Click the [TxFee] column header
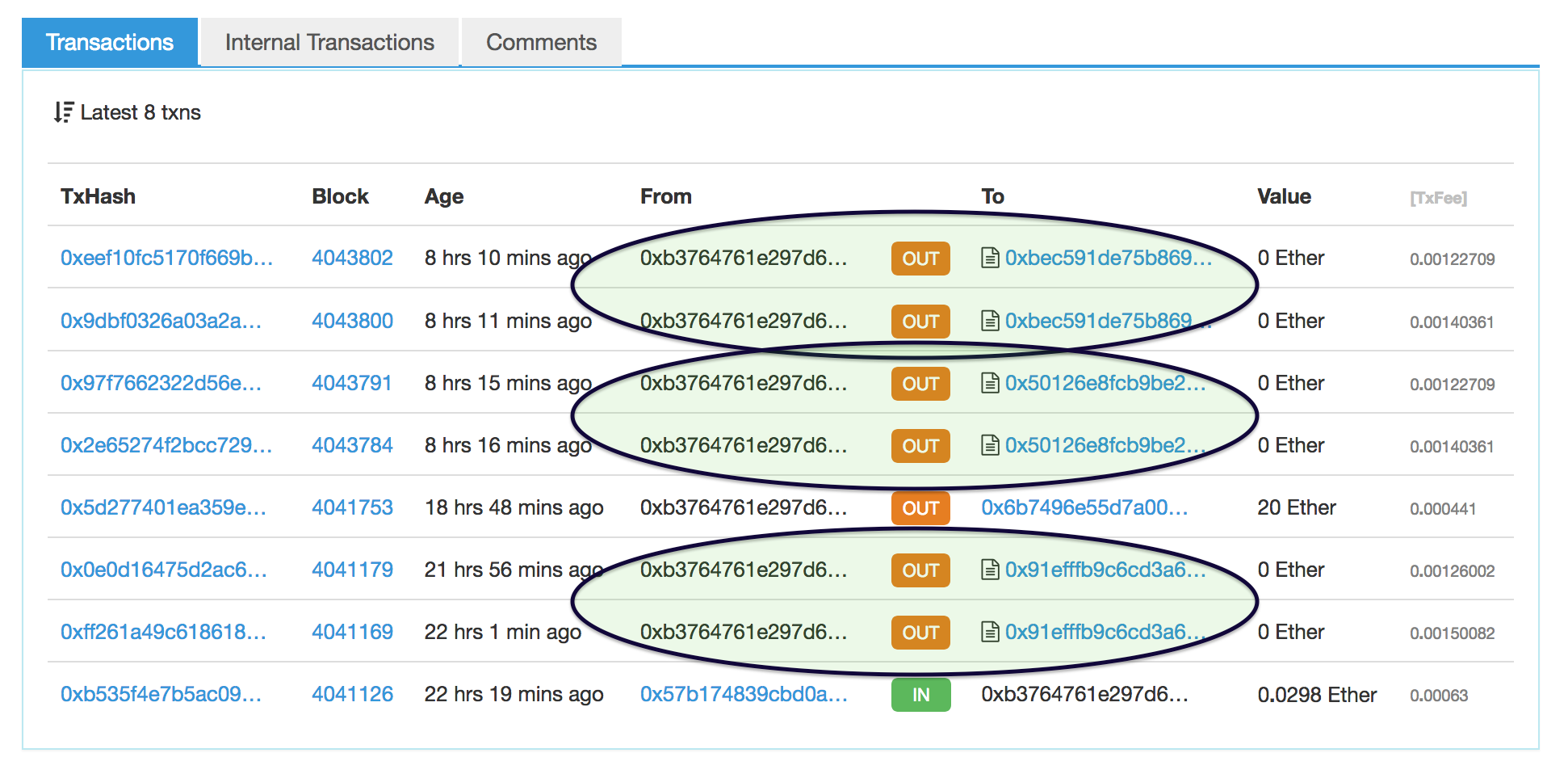 pyautogui.click(x=1438, y=198)
